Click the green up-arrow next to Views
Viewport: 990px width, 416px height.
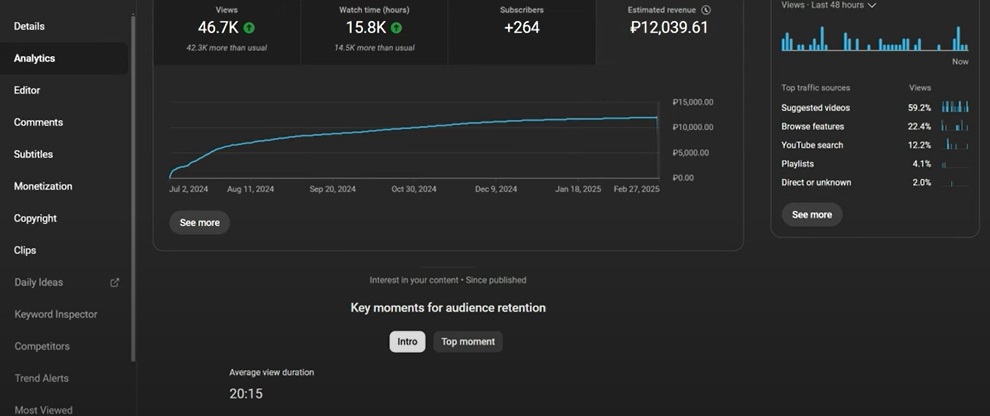[248, 28]
